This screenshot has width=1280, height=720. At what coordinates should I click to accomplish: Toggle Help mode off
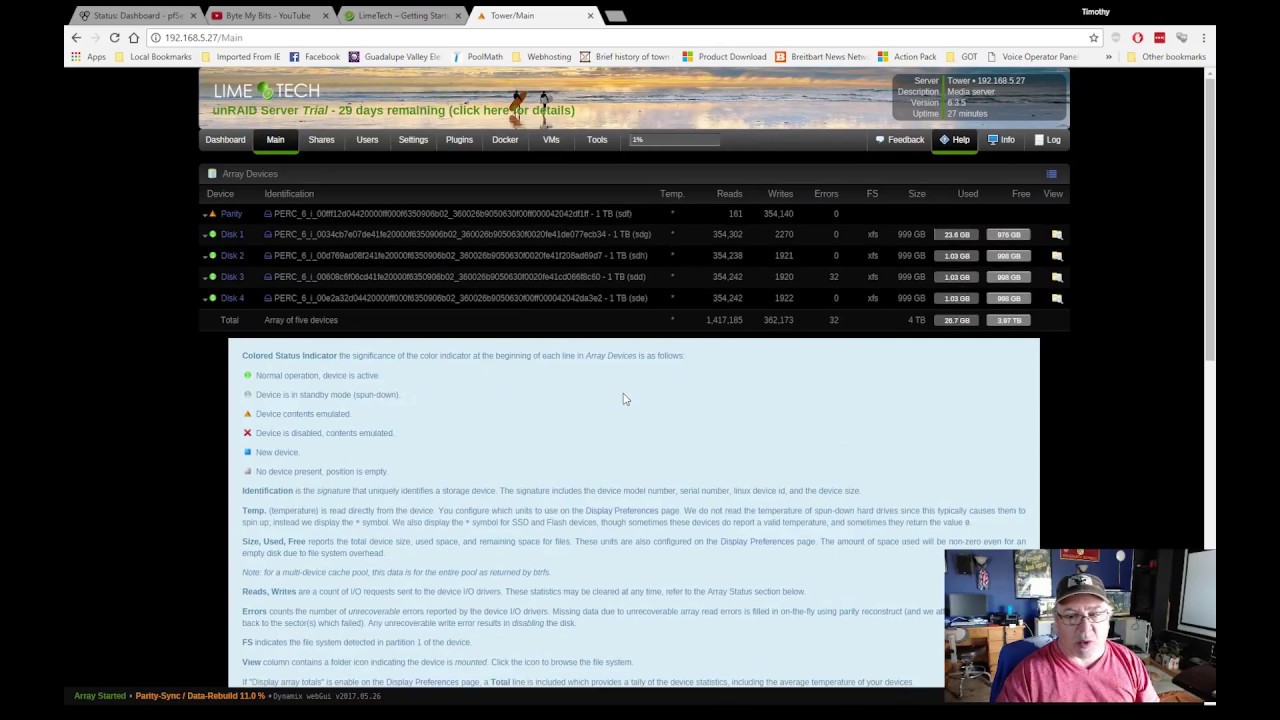(x=954, y=140)
